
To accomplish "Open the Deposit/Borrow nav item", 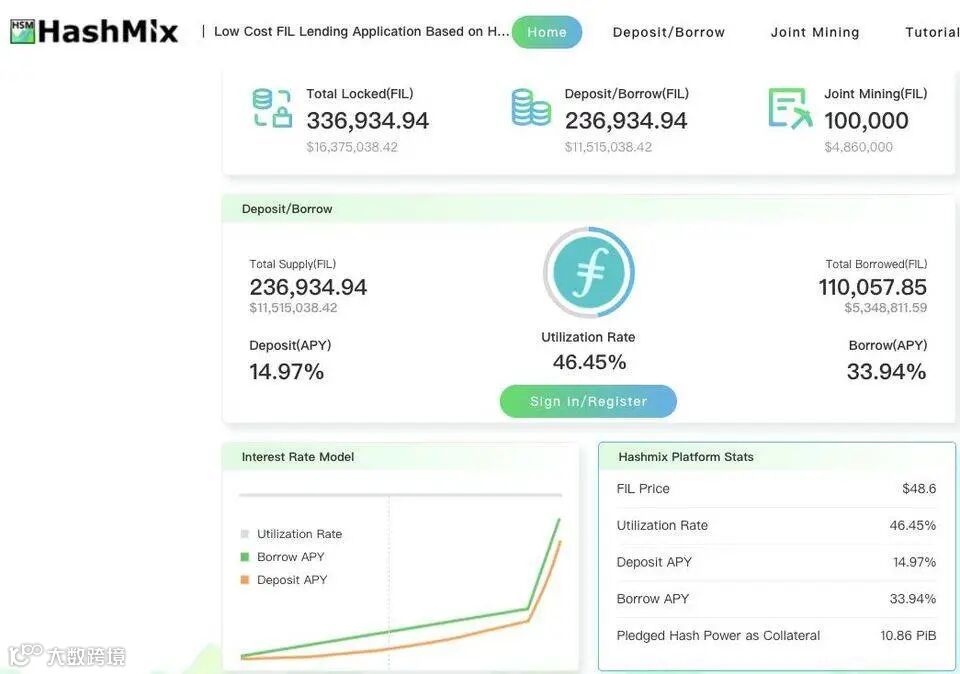I will tap(669, 32).
